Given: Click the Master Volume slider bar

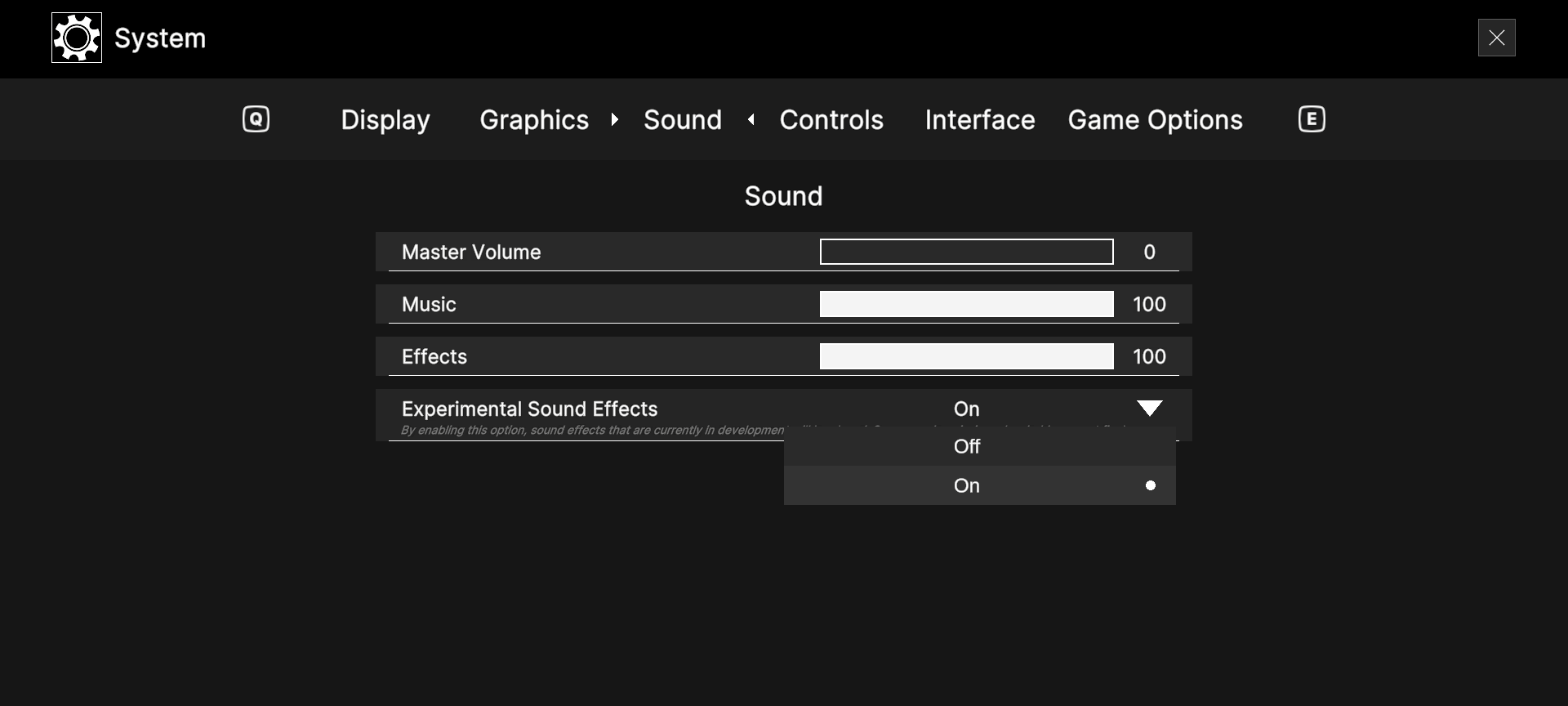Looking at the screenshot, I should [967, 252].
